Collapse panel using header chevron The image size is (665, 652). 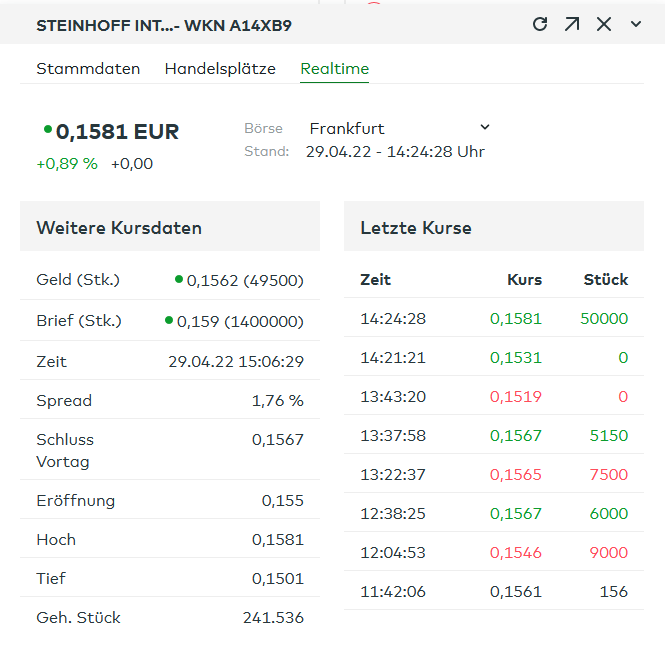636,24
